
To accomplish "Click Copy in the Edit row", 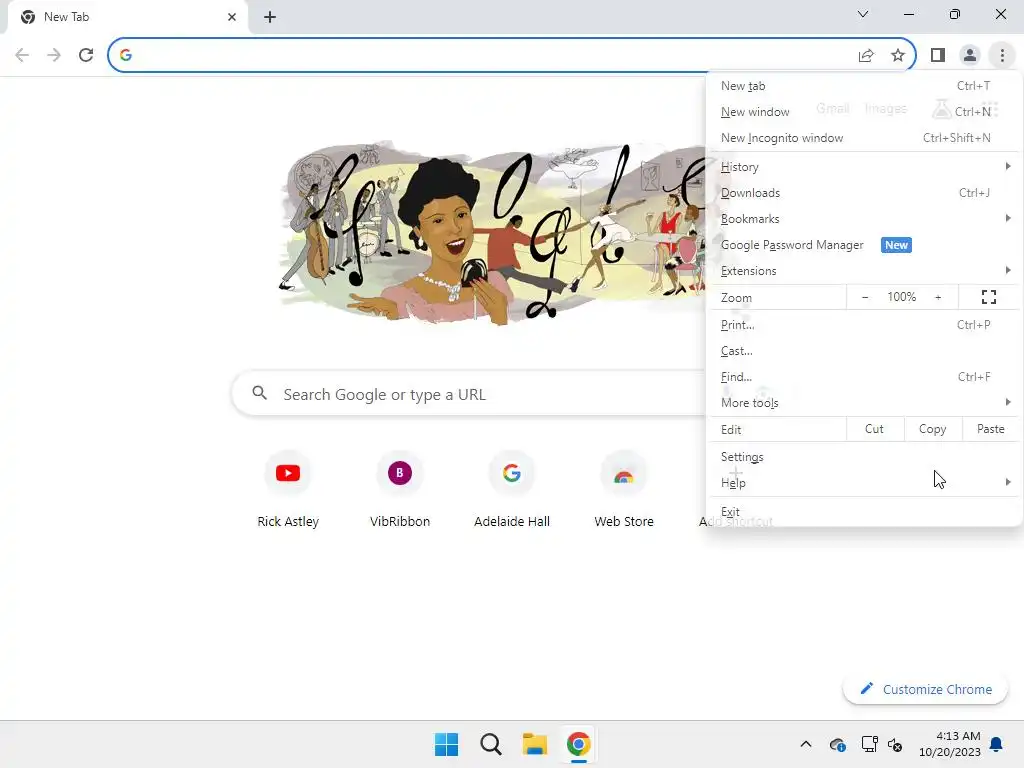I will (x=933, y=429).
